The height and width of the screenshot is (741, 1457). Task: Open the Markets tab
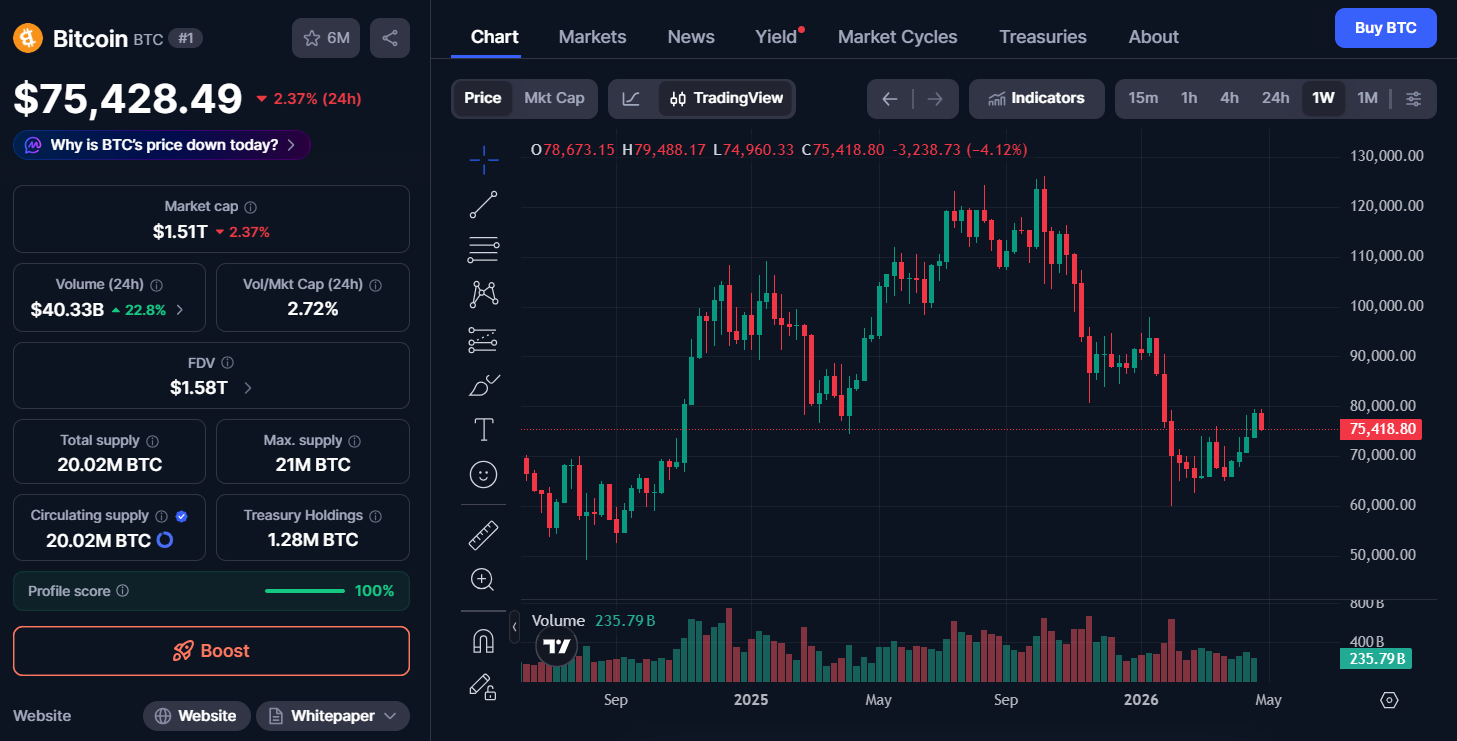click(592, 37)
